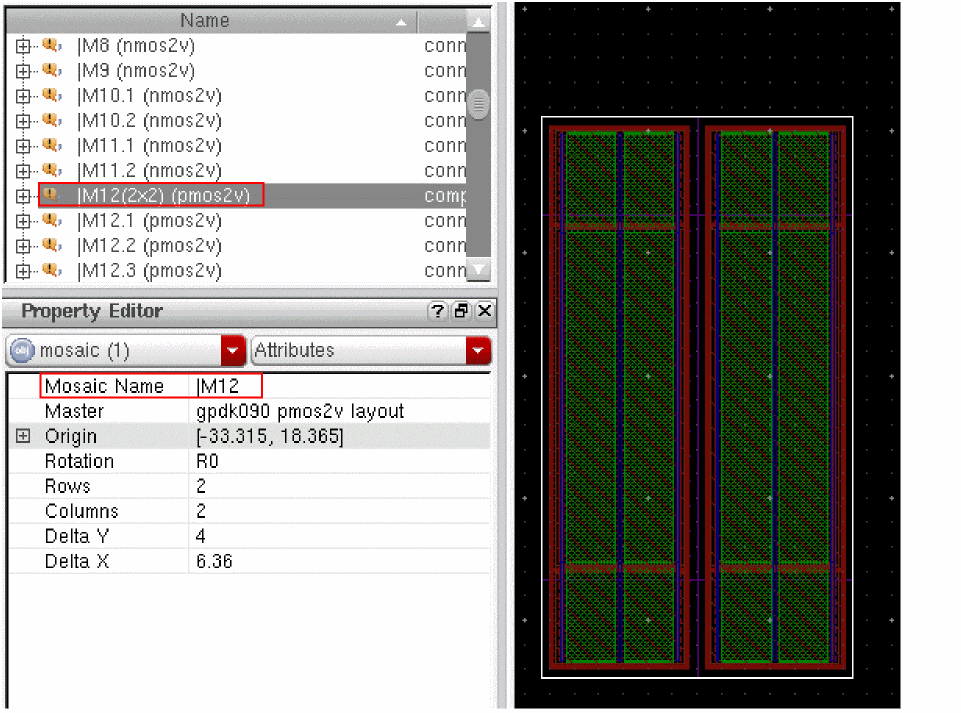Viewport: 961px width, 713px height.
Task: Click the Property Editor help question mark icon
Action: pos(437,312)
